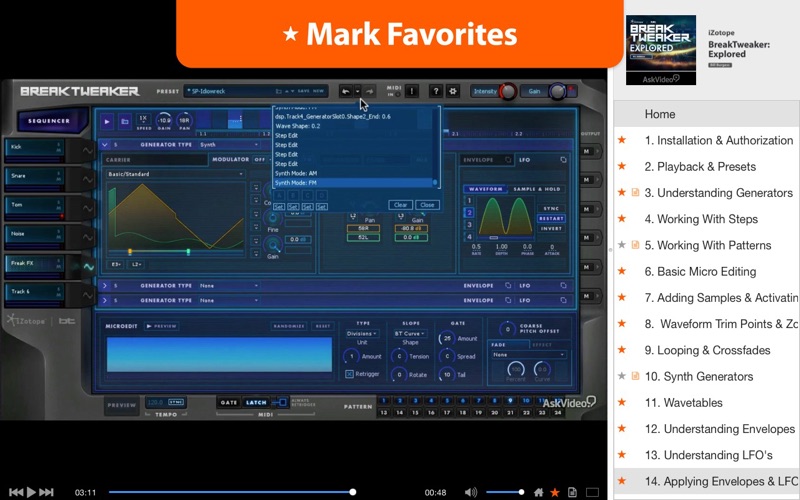
Task: Click the video player play button
Action: coord(31,492)
